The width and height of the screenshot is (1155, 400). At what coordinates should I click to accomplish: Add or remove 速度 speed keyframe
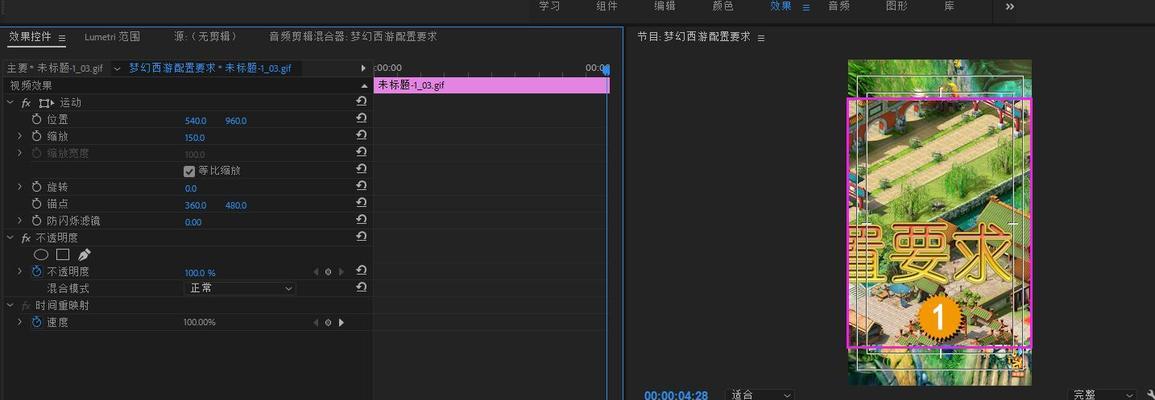329,323
